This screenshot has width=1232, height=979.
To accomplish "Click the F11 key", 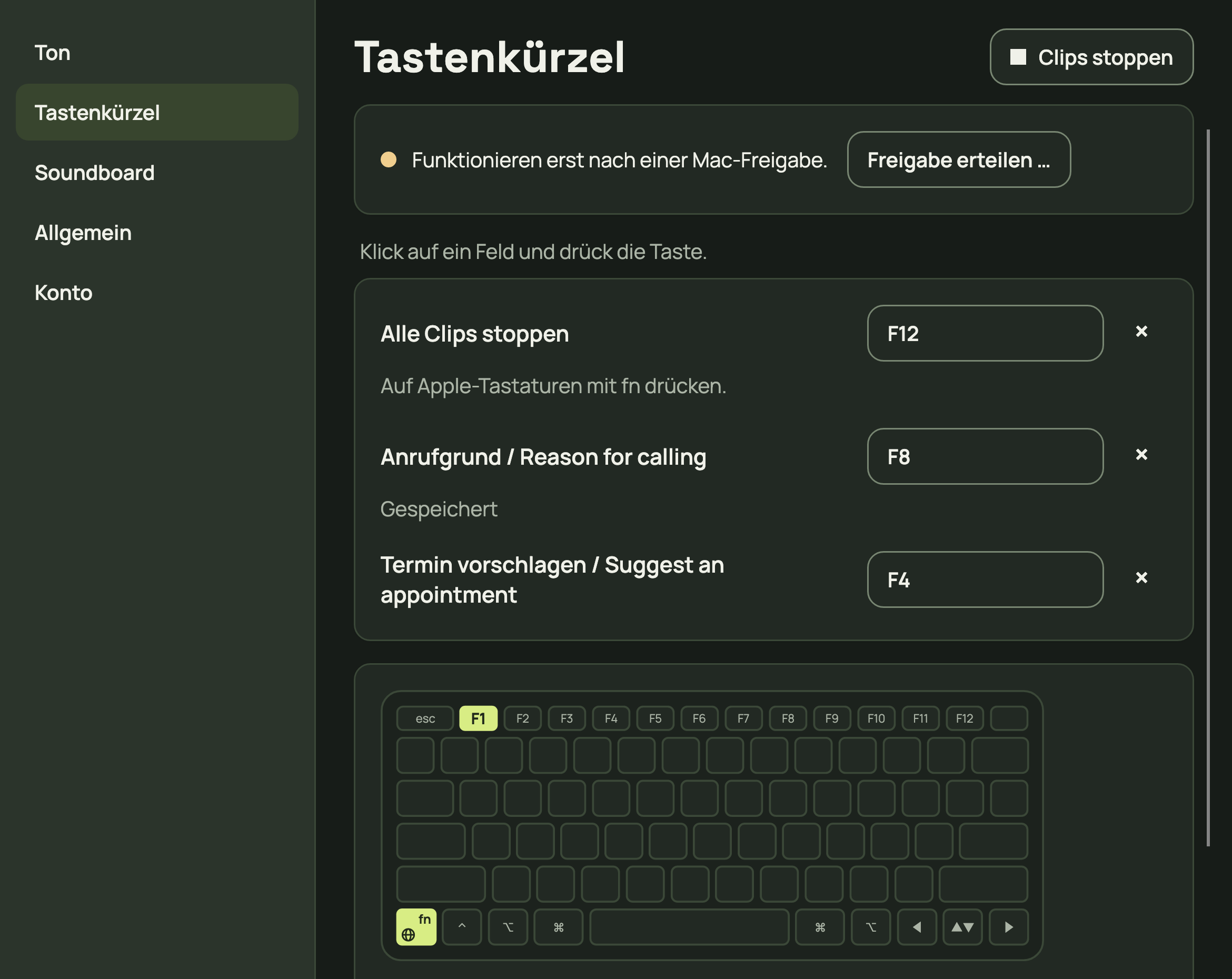I will [x=920, y=718].
